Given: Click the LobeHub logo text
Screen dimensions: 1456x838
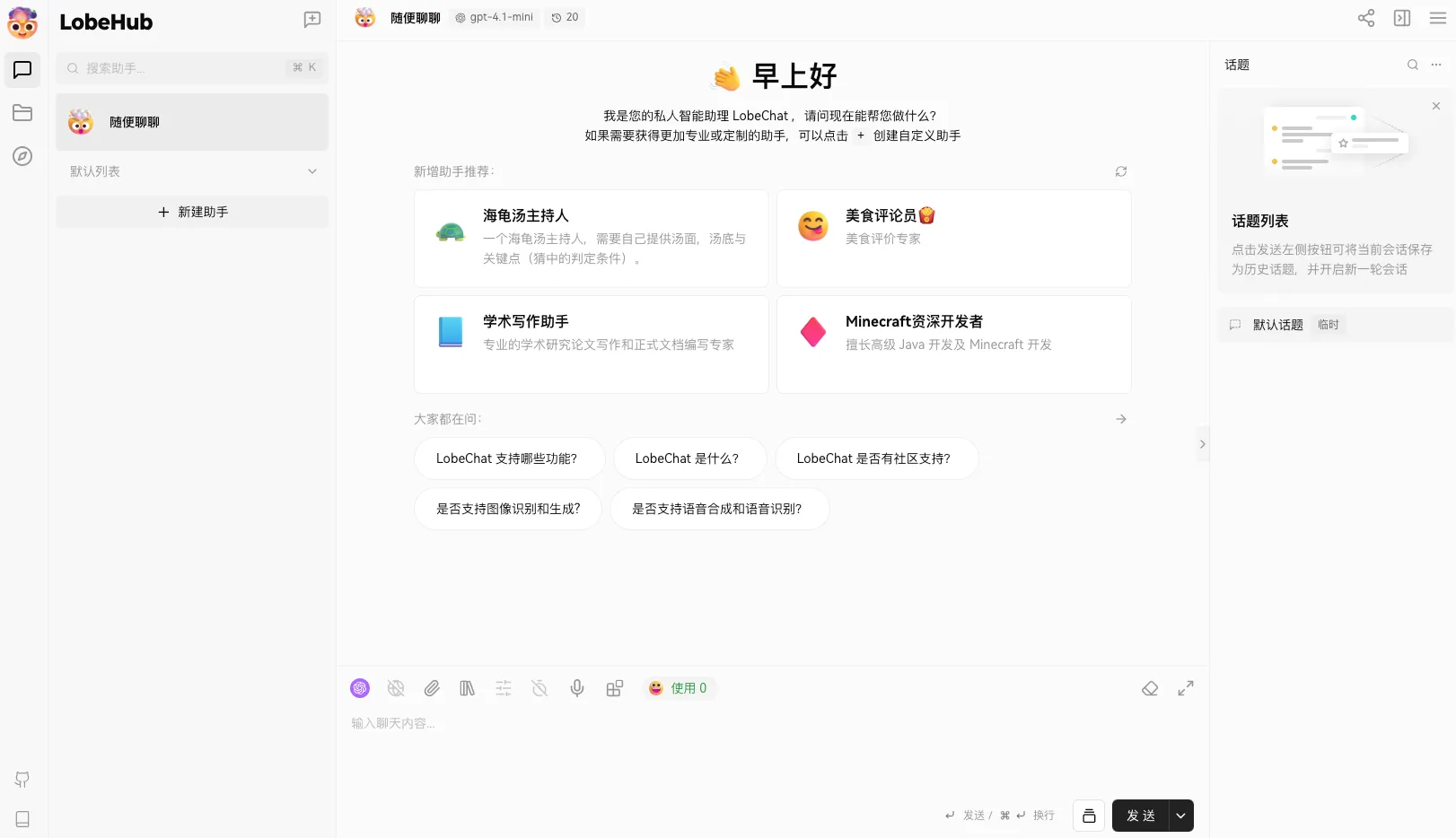Looking at the screenshot, I should (x=106, y=22).
